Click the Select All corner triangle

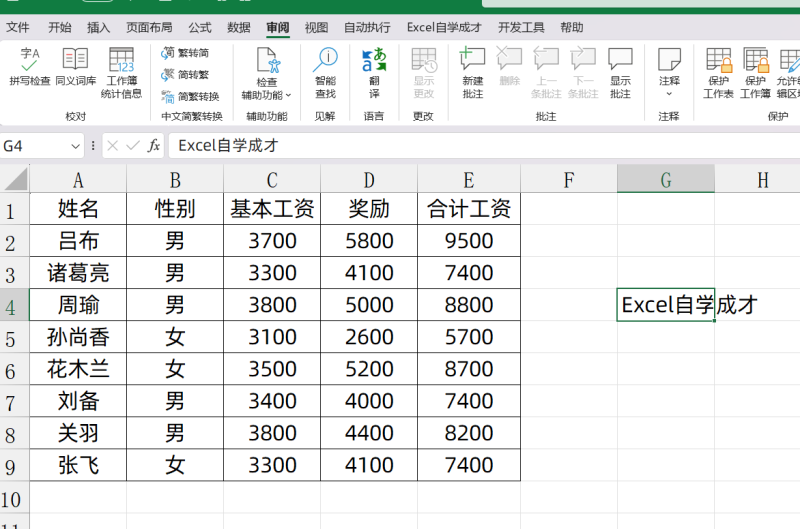[x=15, y=179]
